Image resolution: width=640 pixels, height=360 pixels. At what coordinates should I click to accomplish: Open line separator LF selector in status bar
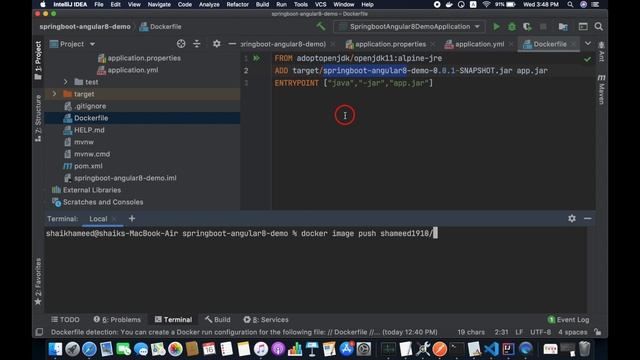pyautogui.click(x=519, y=332)
